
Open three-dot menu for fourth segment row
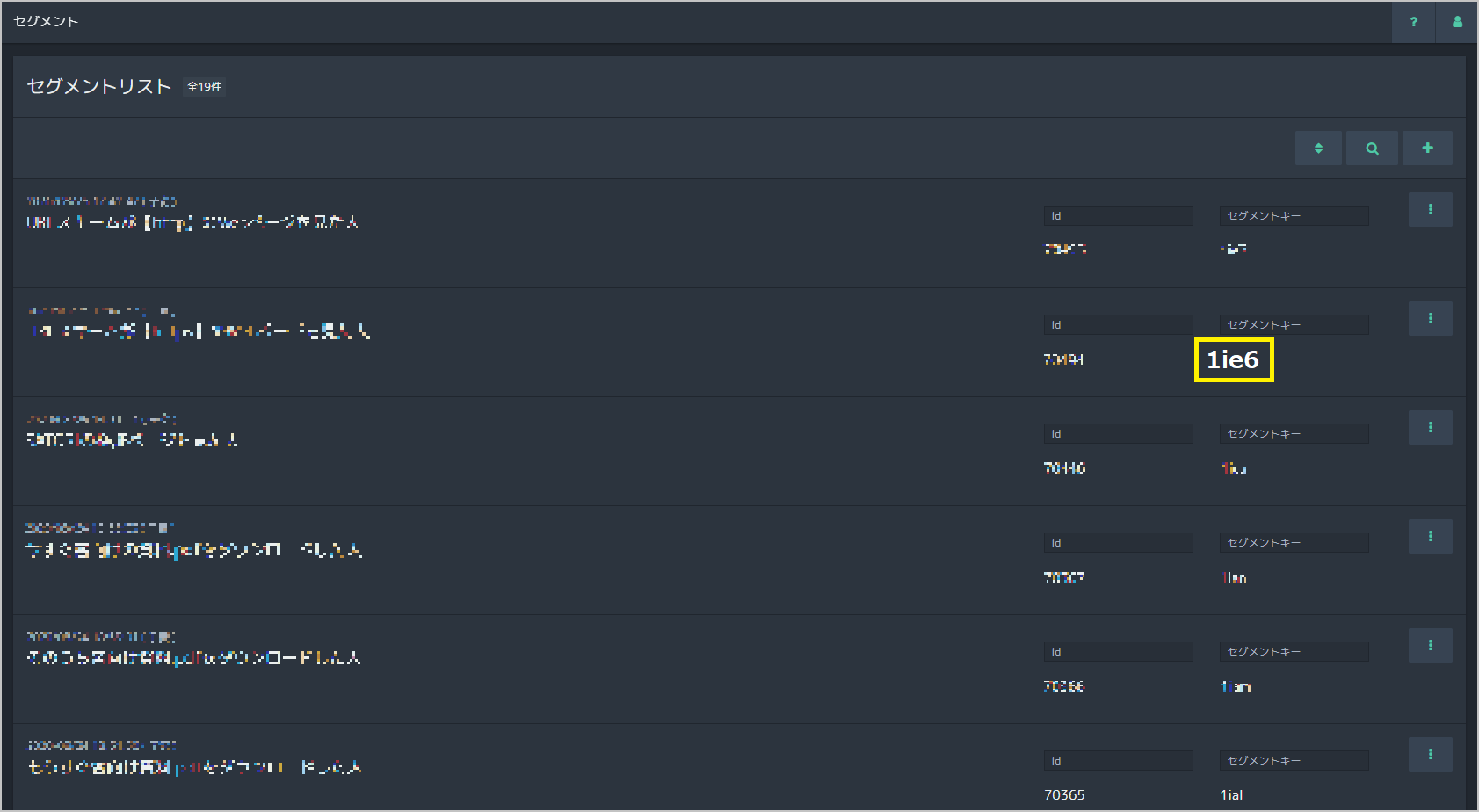point(1430,537)
